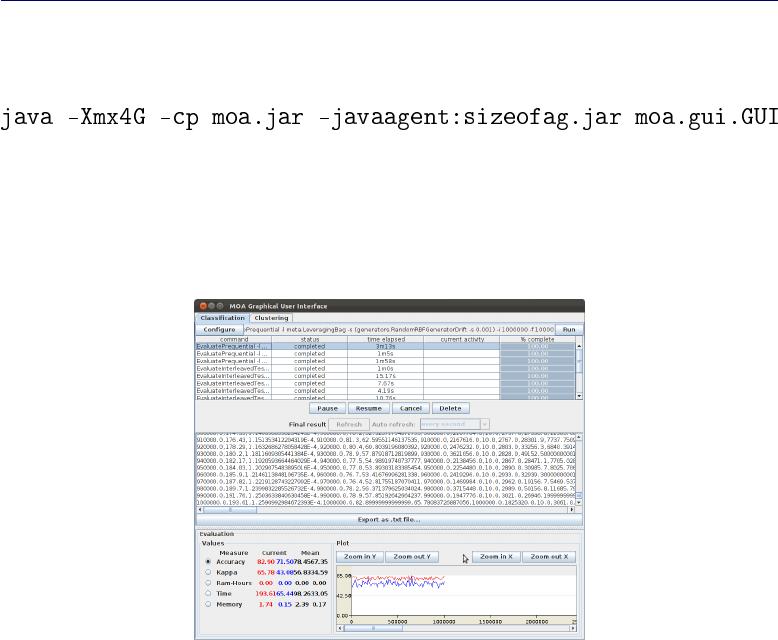This screenshot has height=640, width=778.
Task: Resume the selected task
Action: point(369,408)
